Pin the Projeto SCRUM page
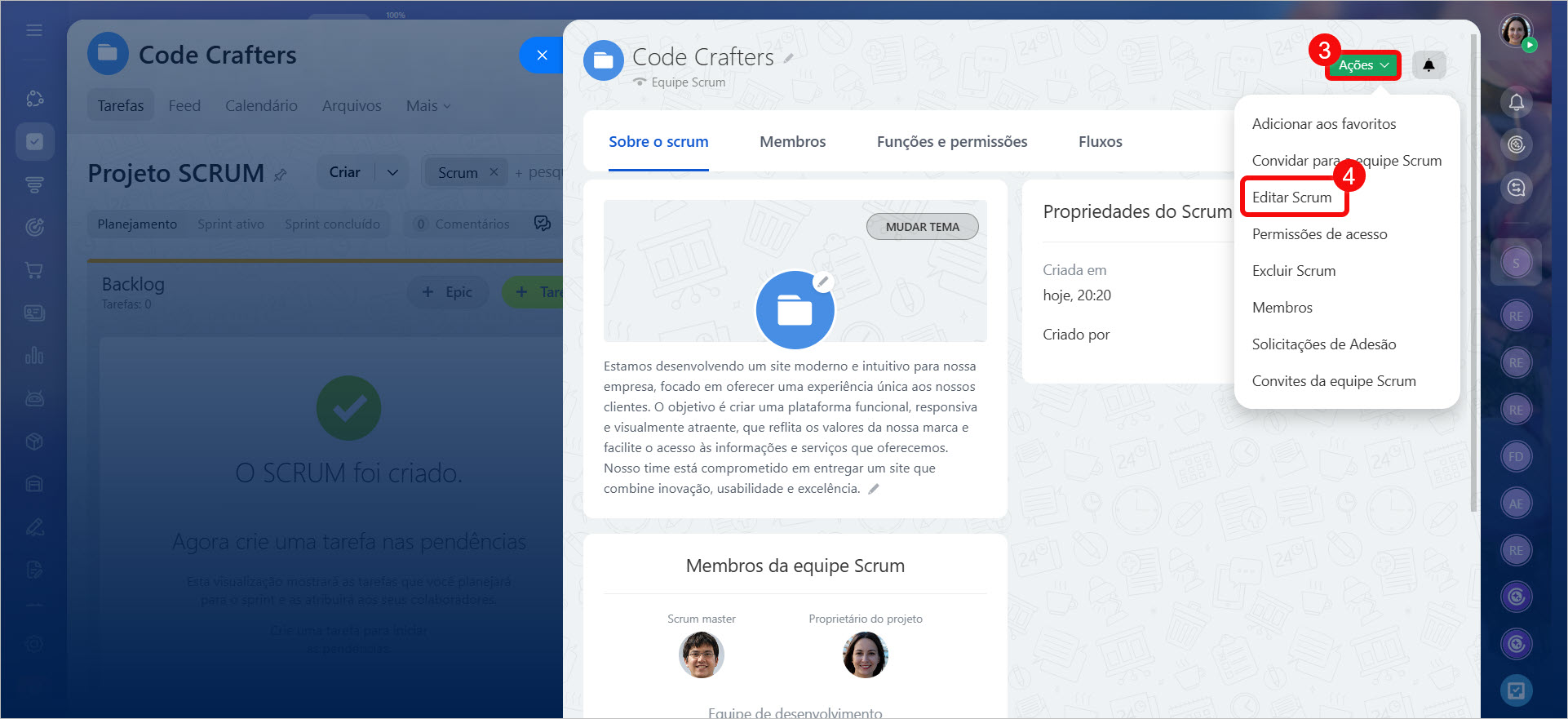Screen dimensions: 1568x719 pyautogui.click(x=280, y=175)
